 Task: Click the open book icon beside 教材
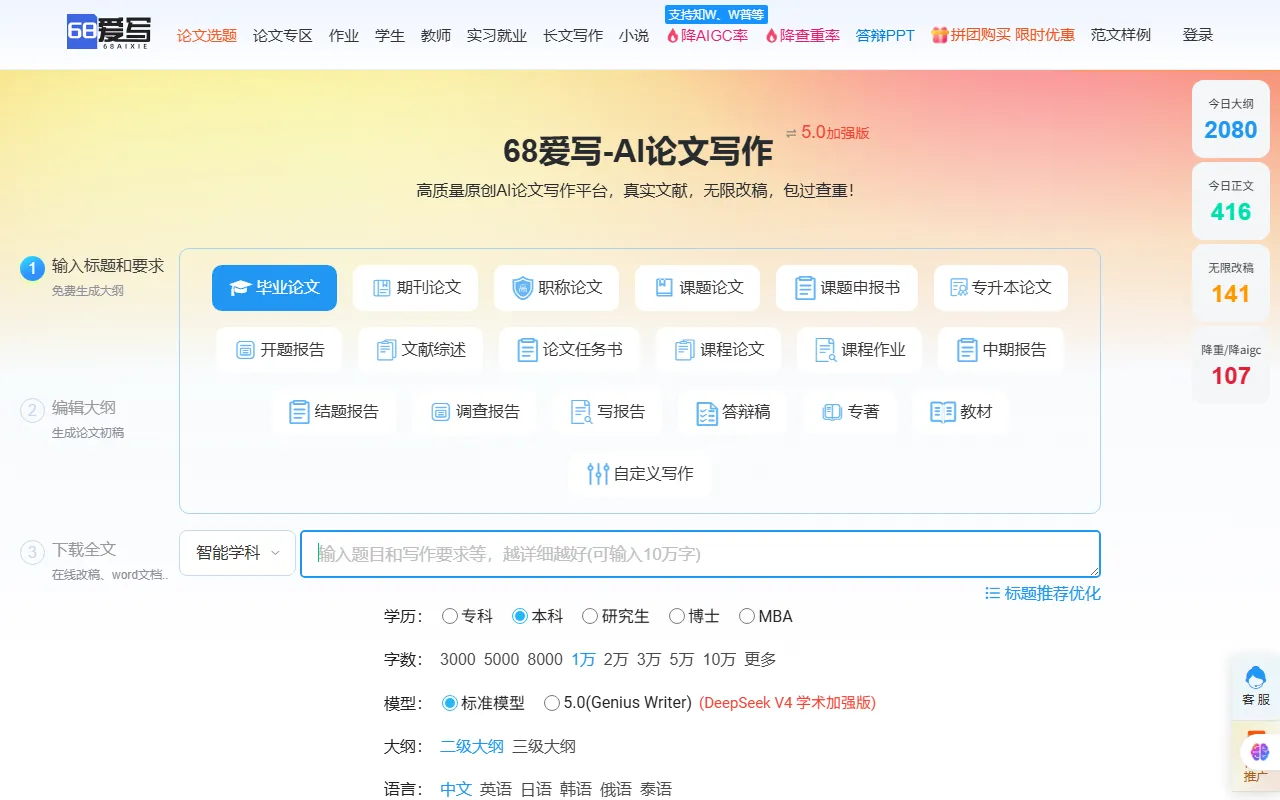tap(943, 412)
